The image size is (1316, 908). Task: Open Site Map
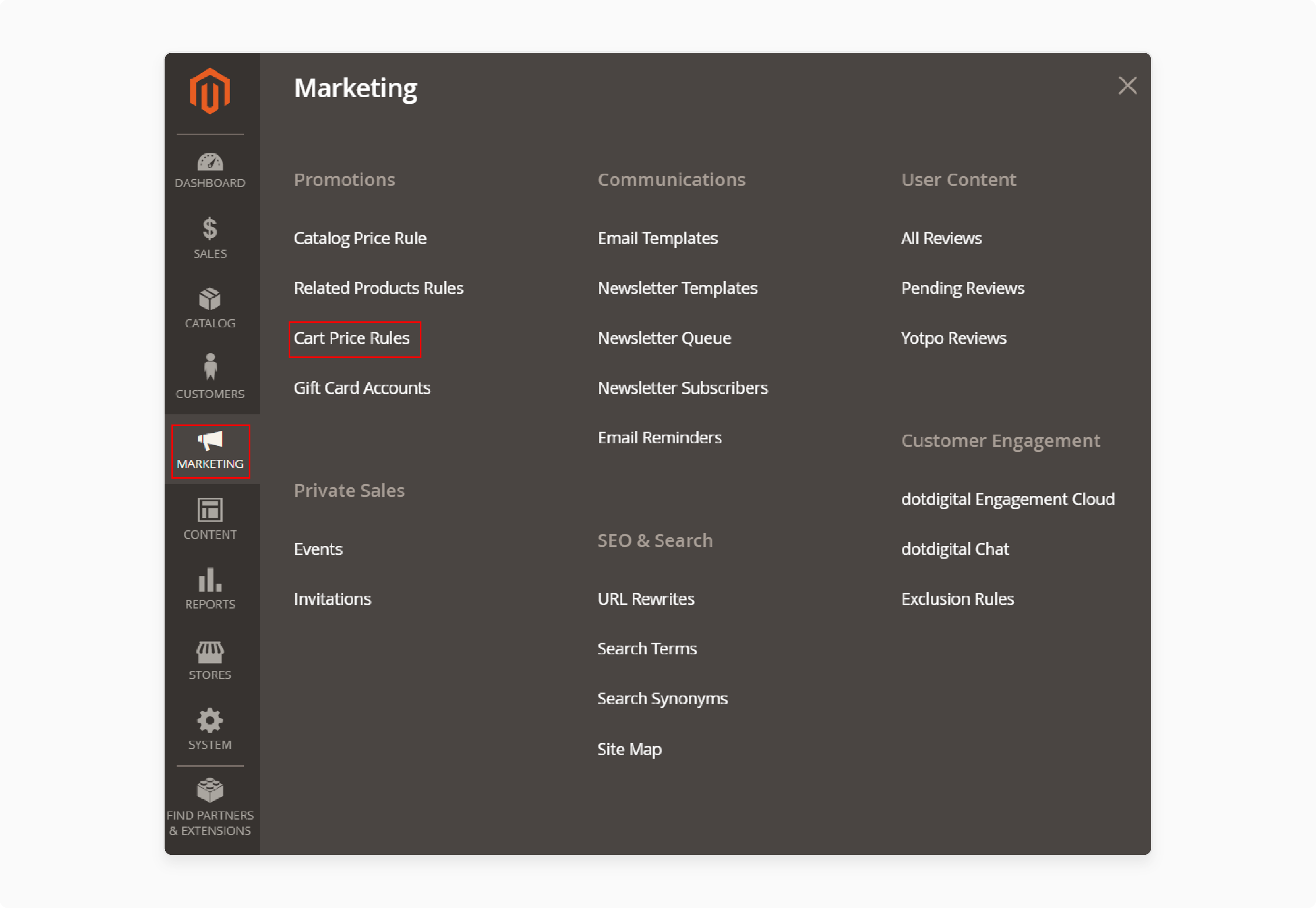point(629,750)
